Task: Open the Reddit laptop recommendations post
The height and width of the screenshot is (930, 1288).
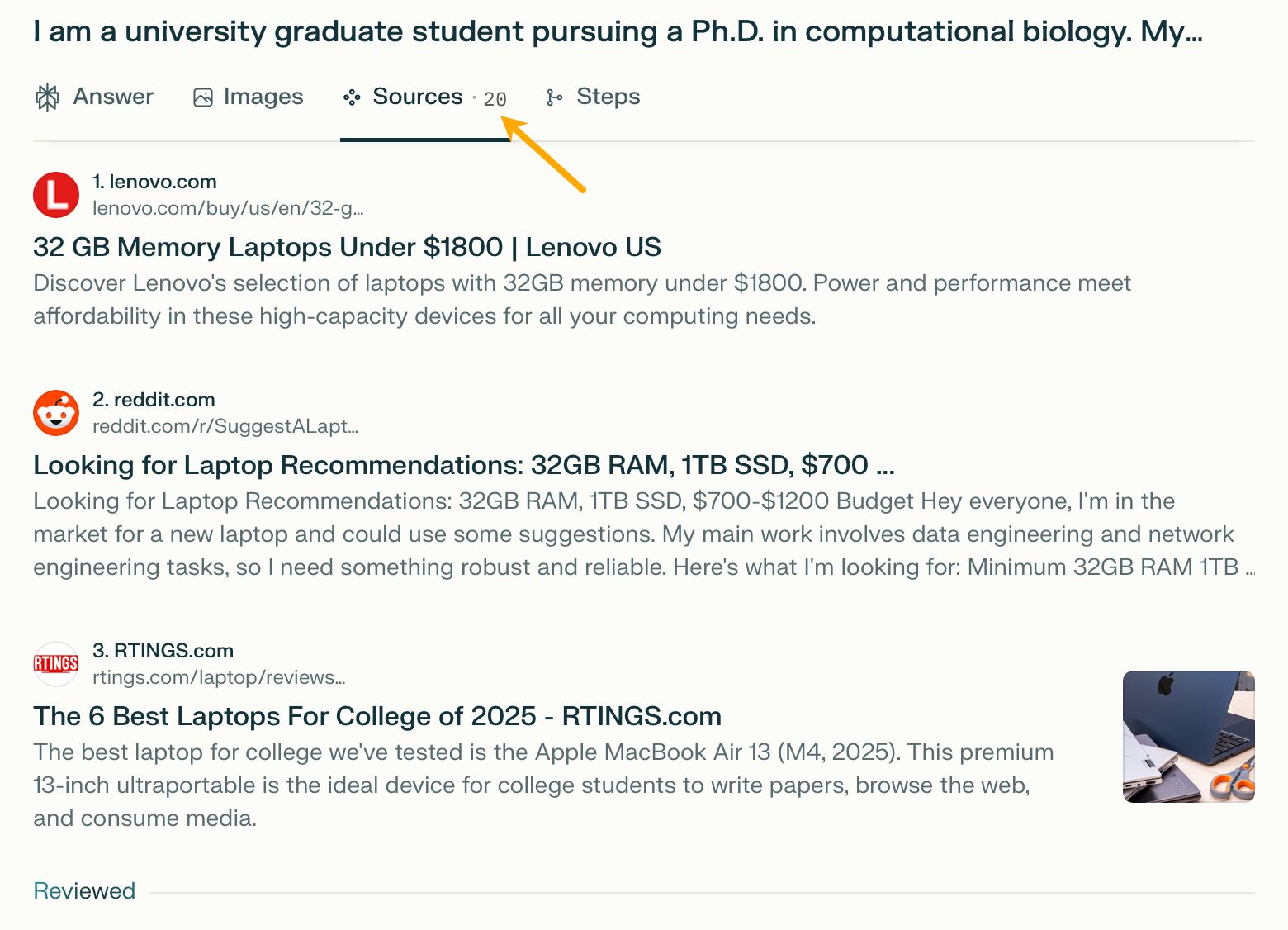Action: click(464, 465)
